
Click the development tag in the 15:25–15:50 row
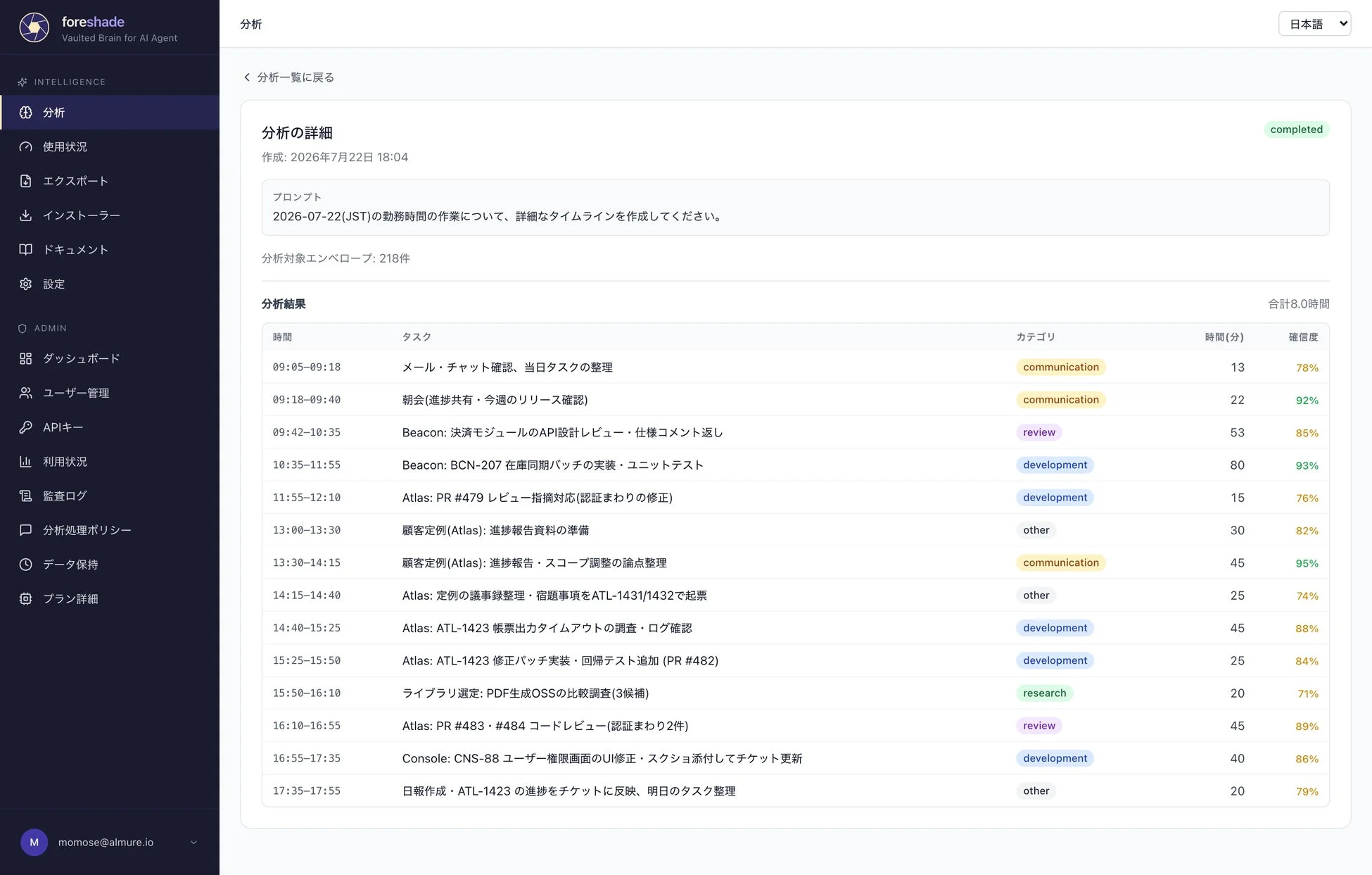point(1055,660)
